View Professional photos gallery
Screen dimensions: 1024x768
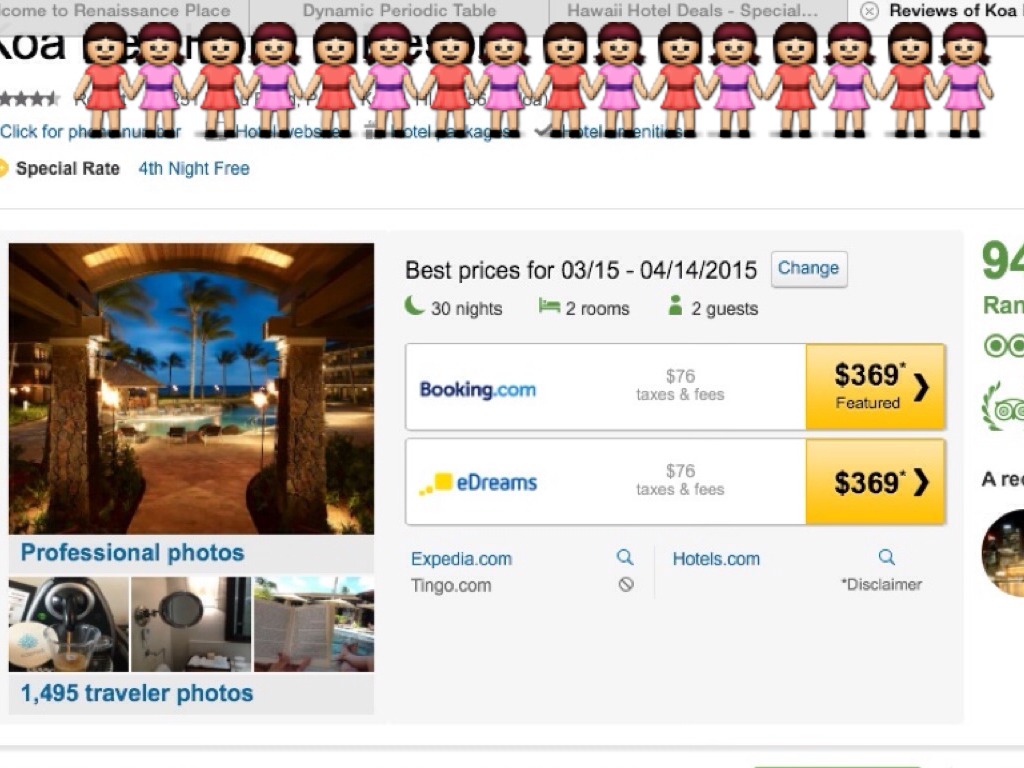pyautogui.click(x=133, y=552)
